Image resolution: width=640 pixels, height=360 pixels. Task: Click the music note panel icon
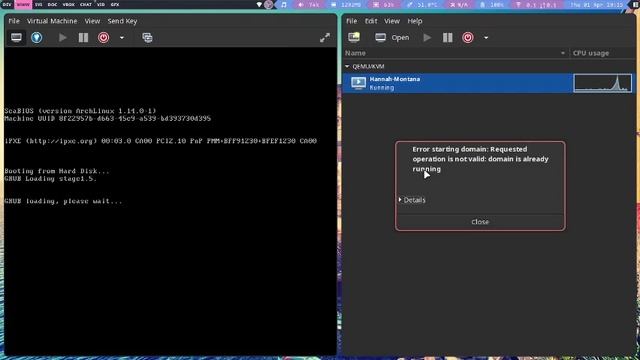click(284, 4)
